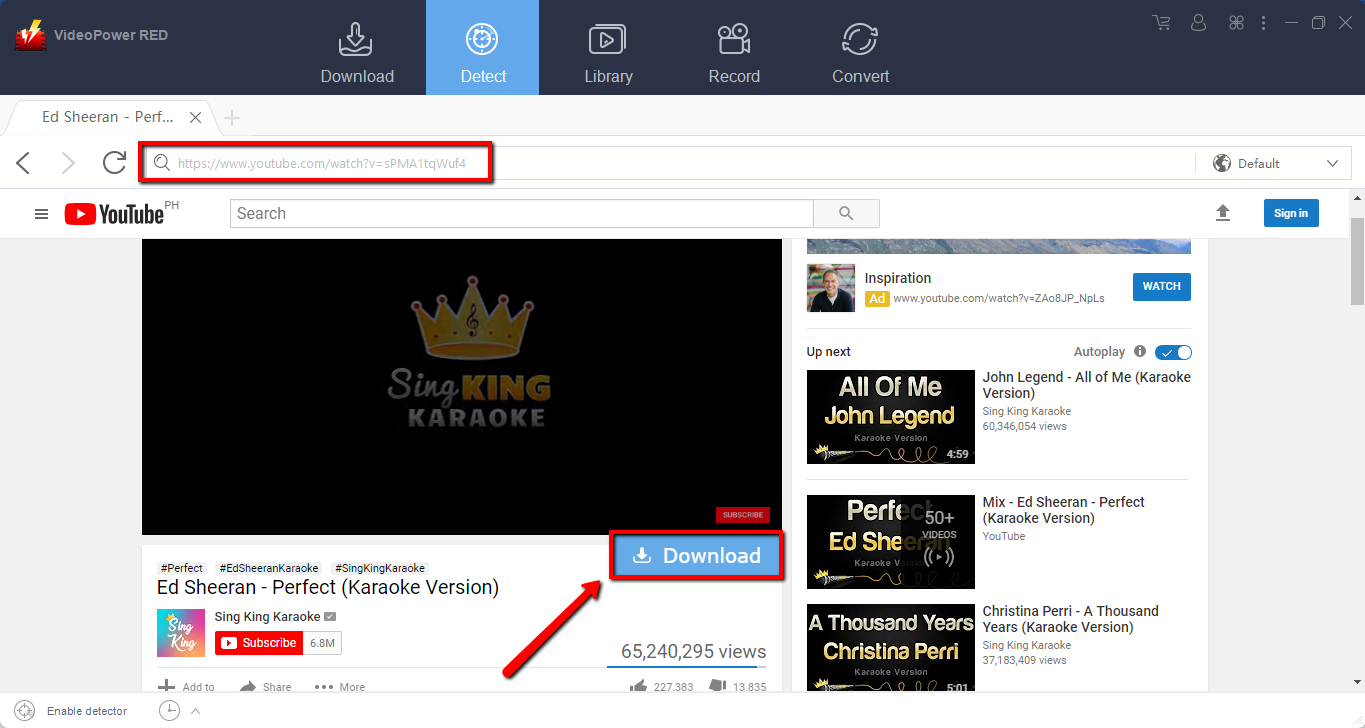Click the Enable detector crosshair icon
The height and width of the screenshot is (728, 1365).
(24, 710)
